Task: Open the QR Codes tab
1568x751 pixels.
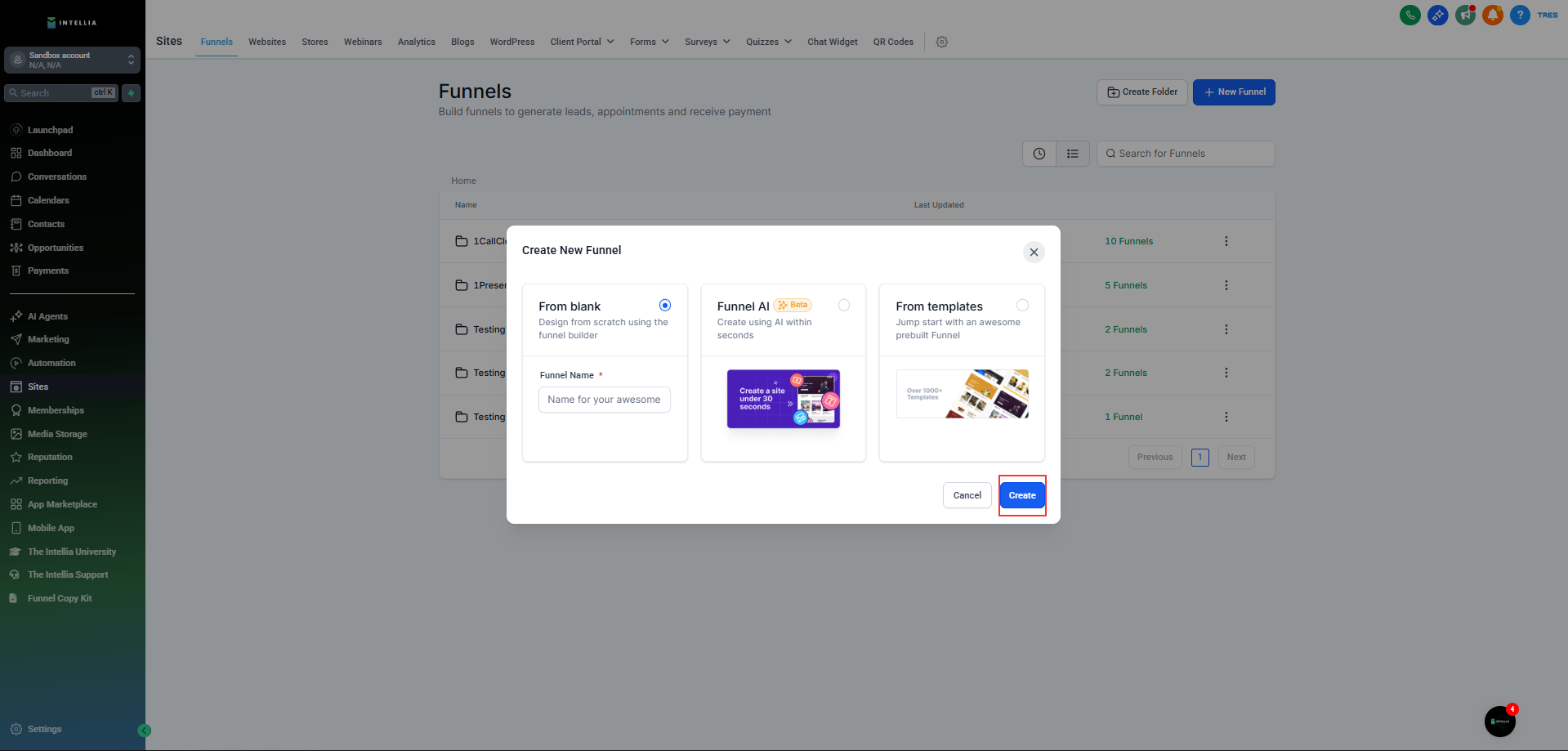Action: click(893, 42)
